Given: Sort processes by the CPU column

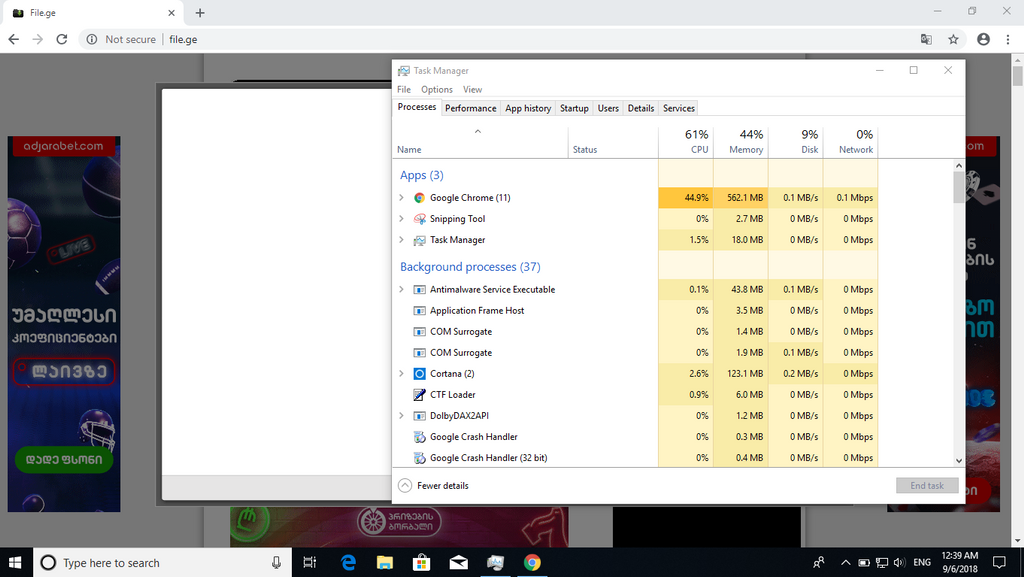Looking at the screenshot, I should point(686,141).
